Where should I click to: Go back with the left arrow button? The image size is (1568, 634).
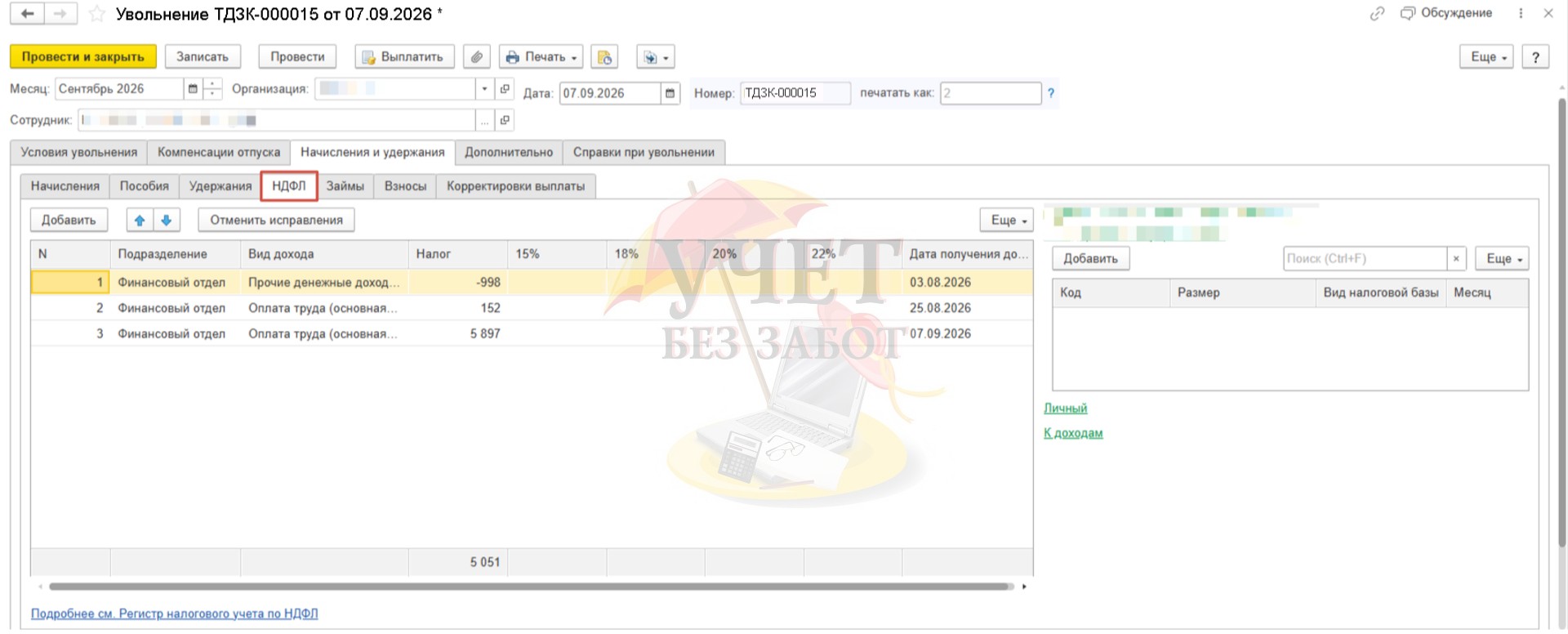coord(27,14)
